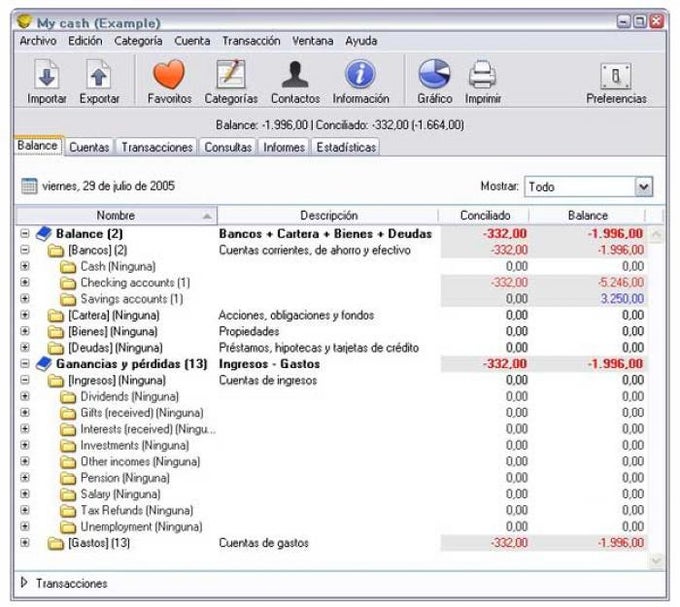
Task: Click the My cash application icon in title bar
Action: (x=25, y=21)
